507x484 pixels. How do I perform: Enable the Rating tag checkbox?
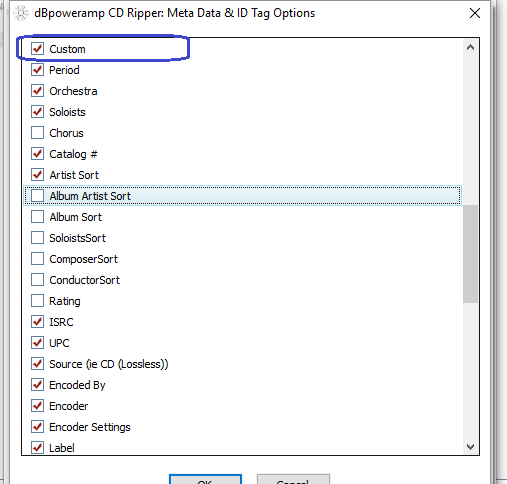37,301
